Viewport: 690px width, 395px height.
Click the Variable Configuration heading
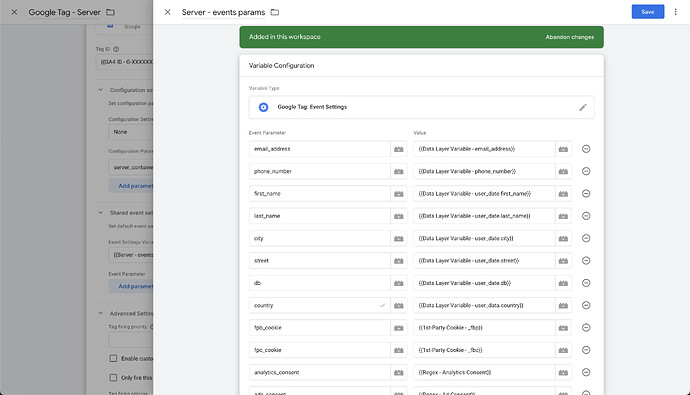click(282, 66)
